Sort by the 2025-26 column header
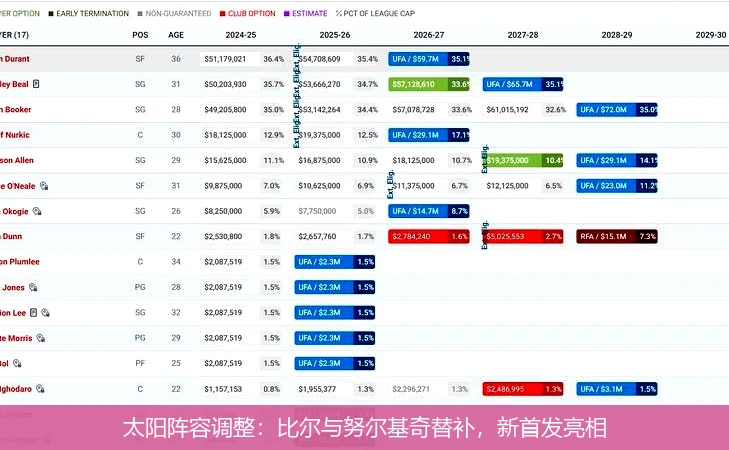 tap(335, 35)
